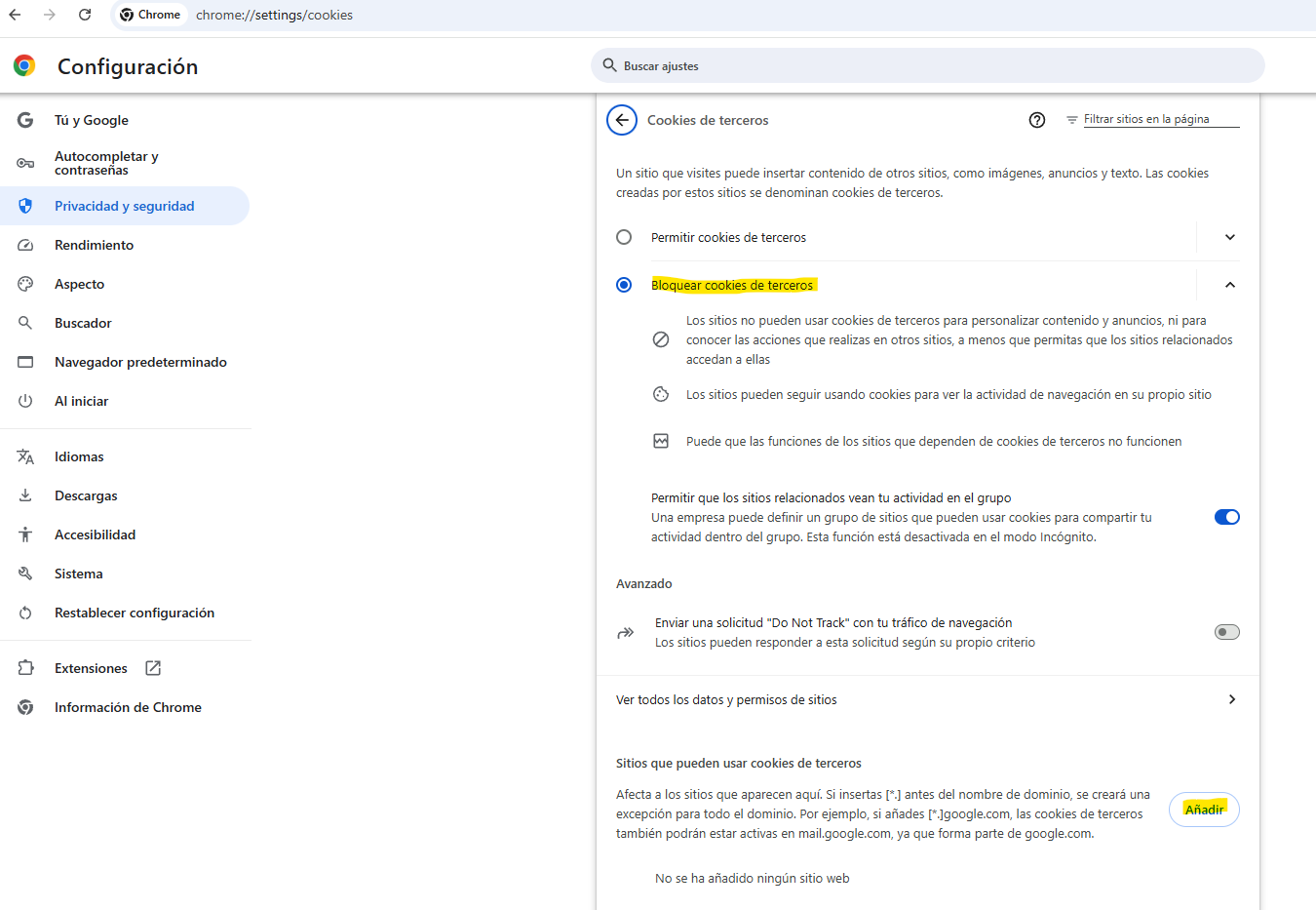Open help with the question mark icon
This screenshot has height=910, width=1316.
pyautogui.click(x=1037, y=120)
